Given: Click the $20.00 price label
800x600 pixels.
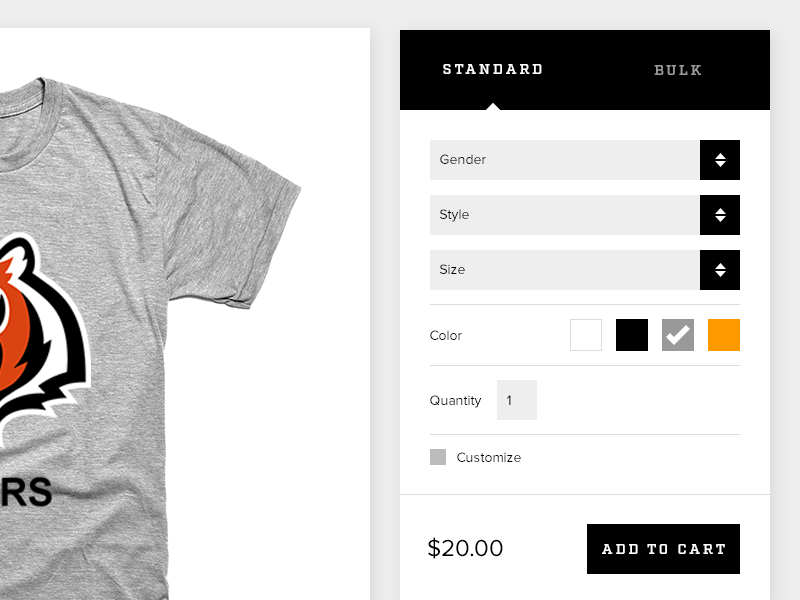Looking at the screenshot, I should pyautogui.click(x=466, y=548).
